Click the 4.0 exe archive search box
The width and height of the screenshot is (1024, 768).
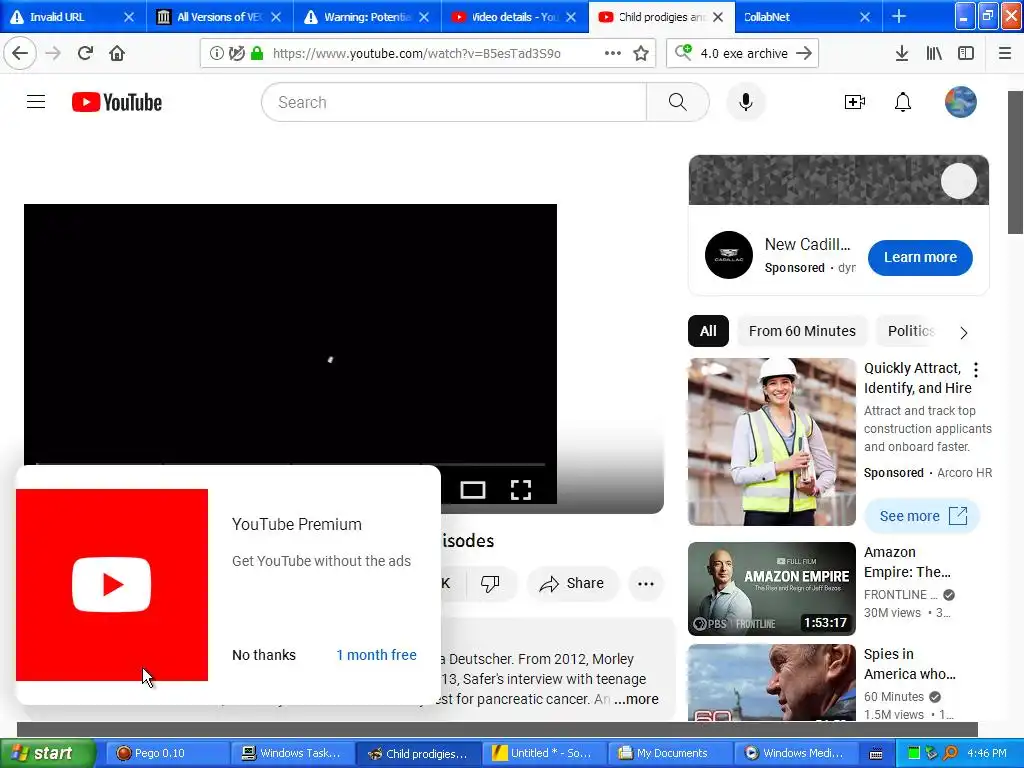point(744,54)
